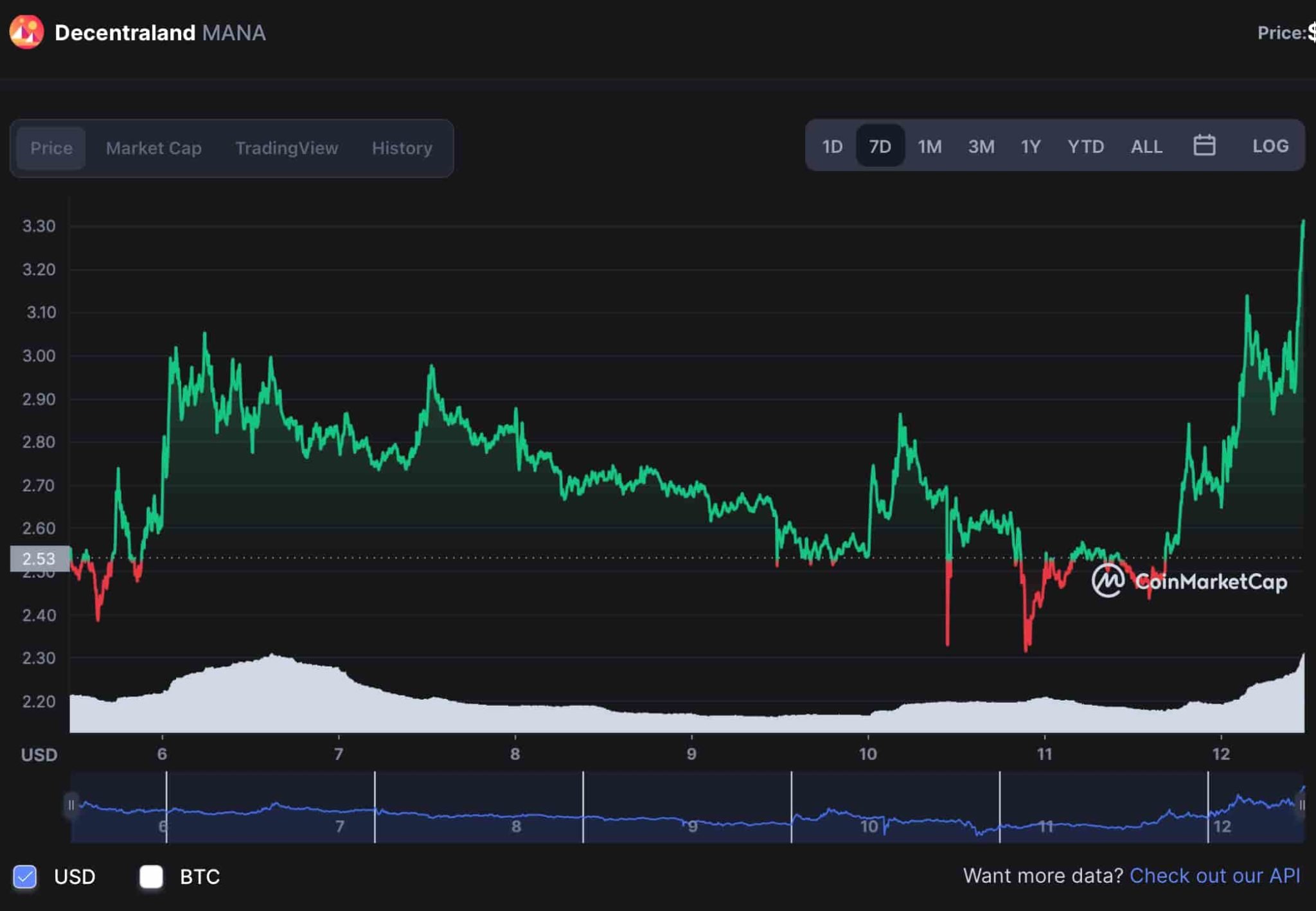Enable the BTC checkbox
The image size is (1316, 911).
point(151,876)
